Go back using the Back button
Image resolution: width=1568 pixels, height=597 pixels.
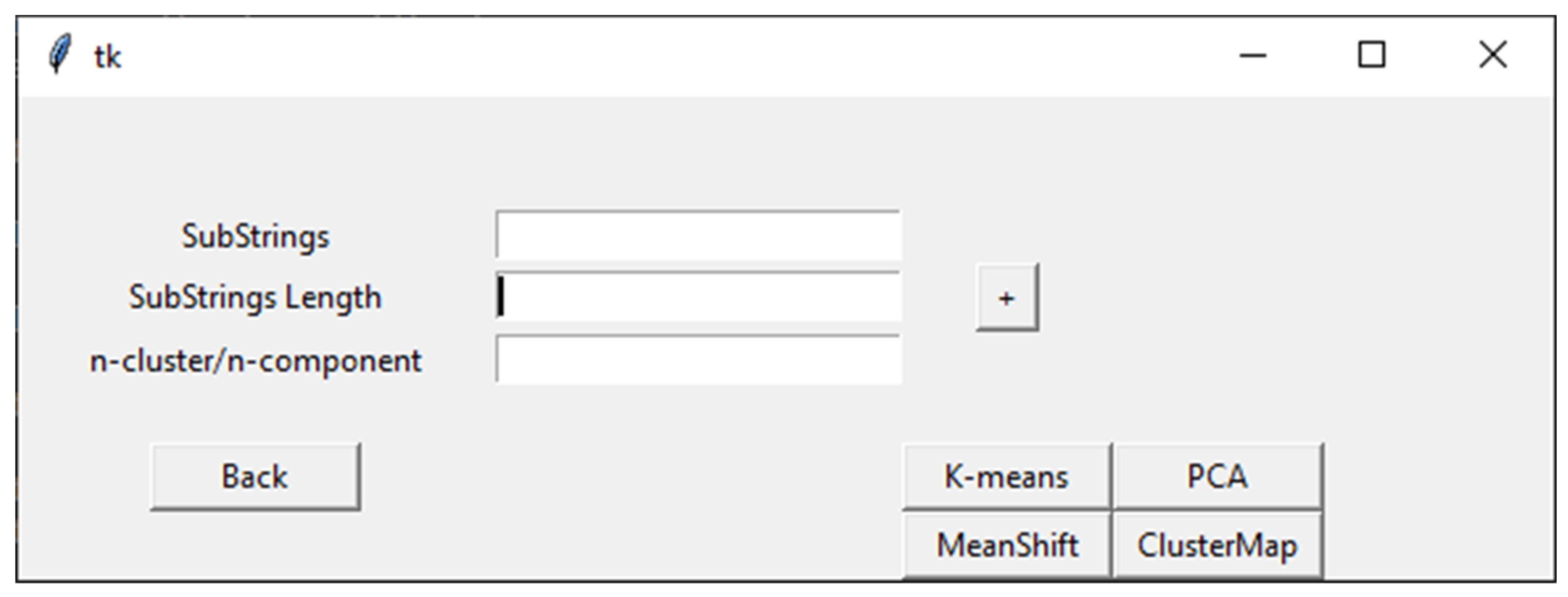(255, 477)
